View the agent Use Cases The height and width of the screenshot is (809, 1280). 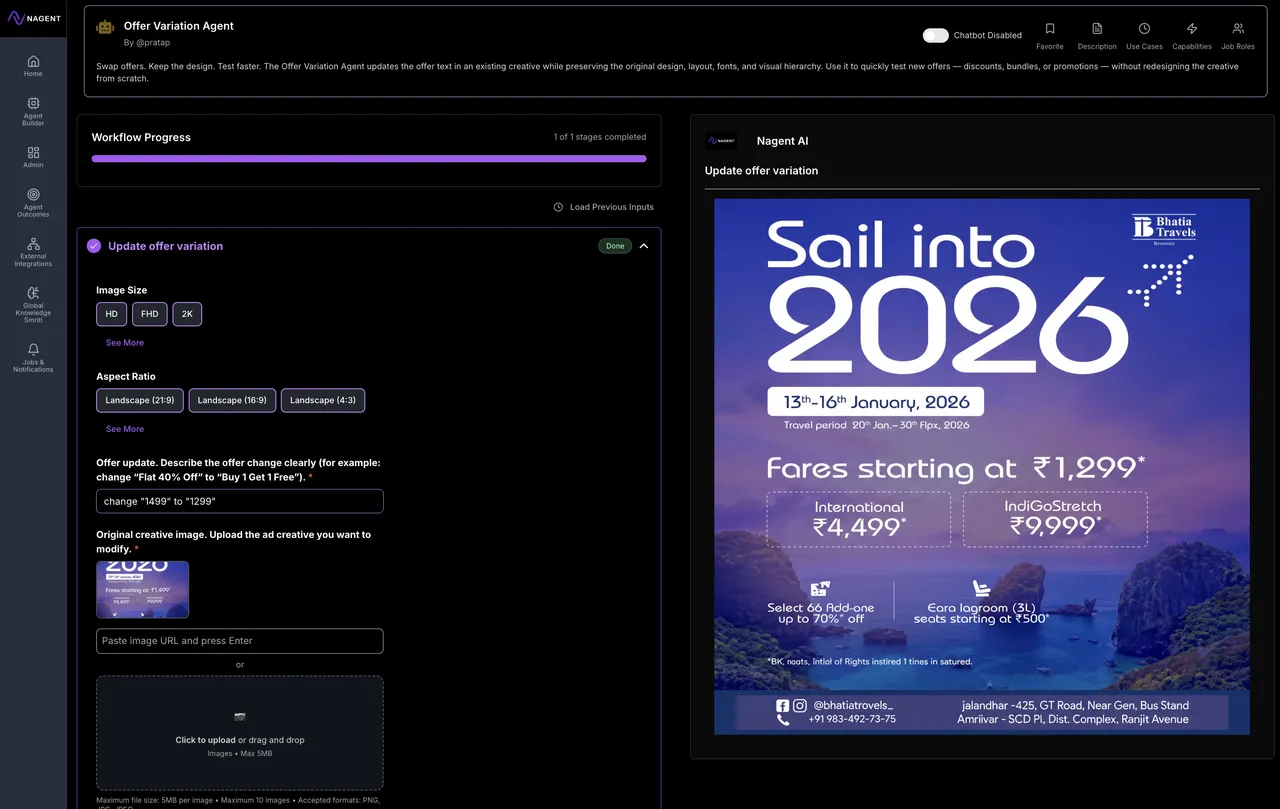pos(1144,36)
